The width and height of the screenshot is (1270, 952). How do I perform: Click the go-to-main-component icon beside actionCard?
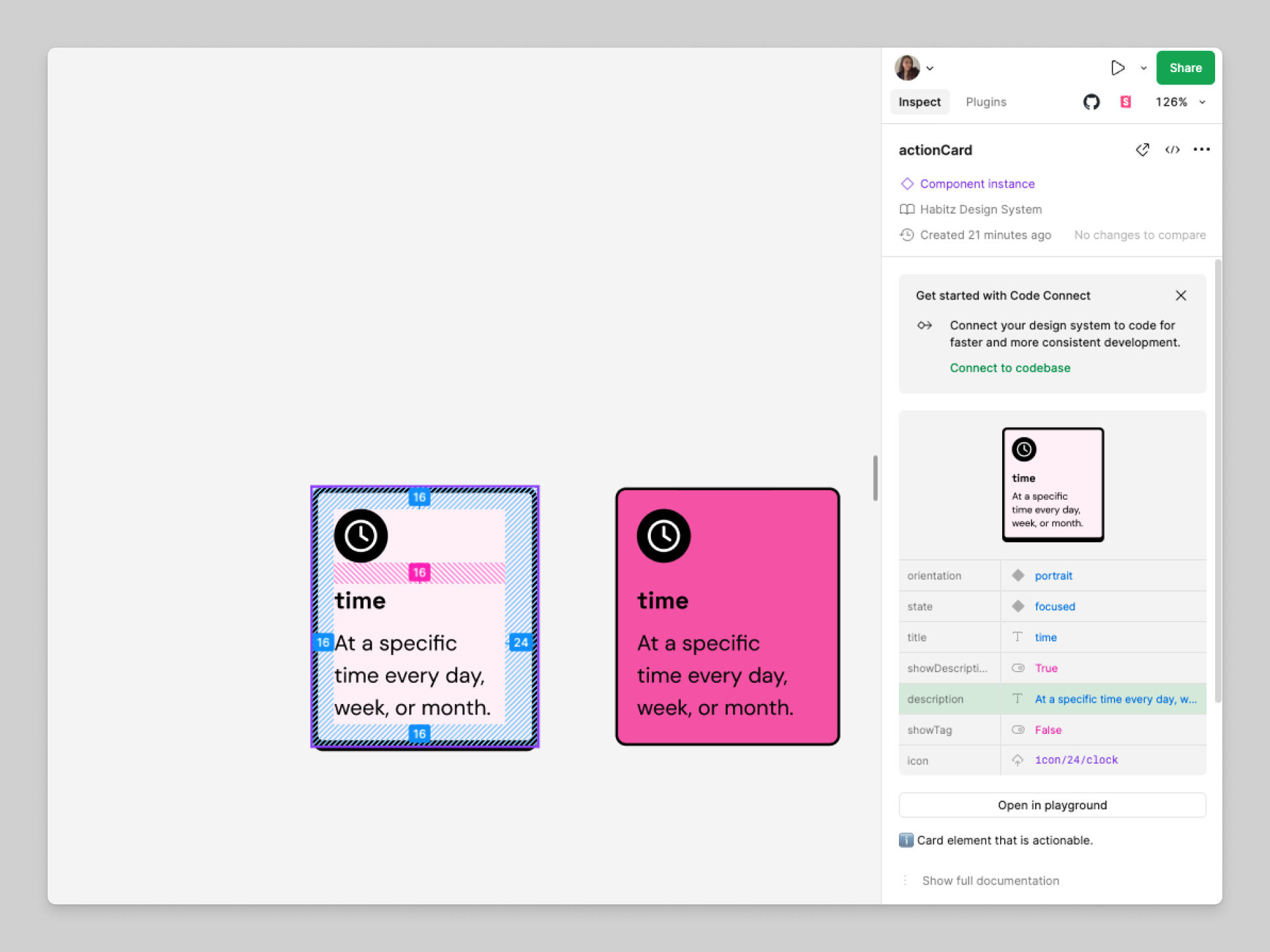pos(1142,150)
